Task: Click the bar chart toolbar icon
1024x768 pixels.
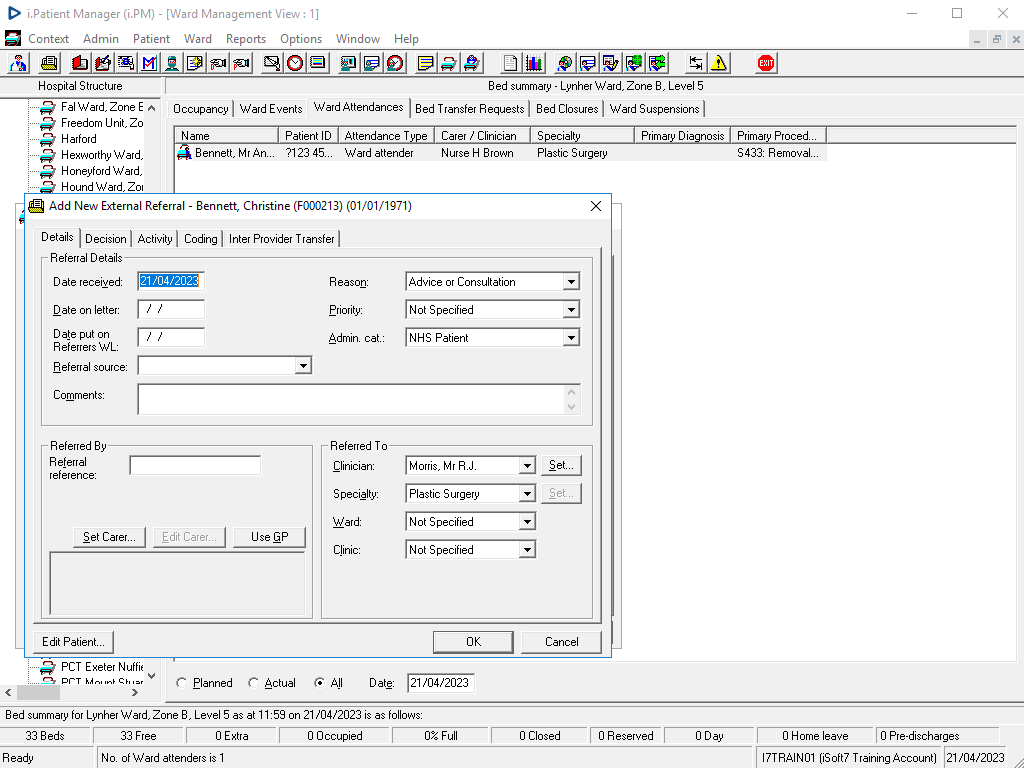Action: [534, 63]
